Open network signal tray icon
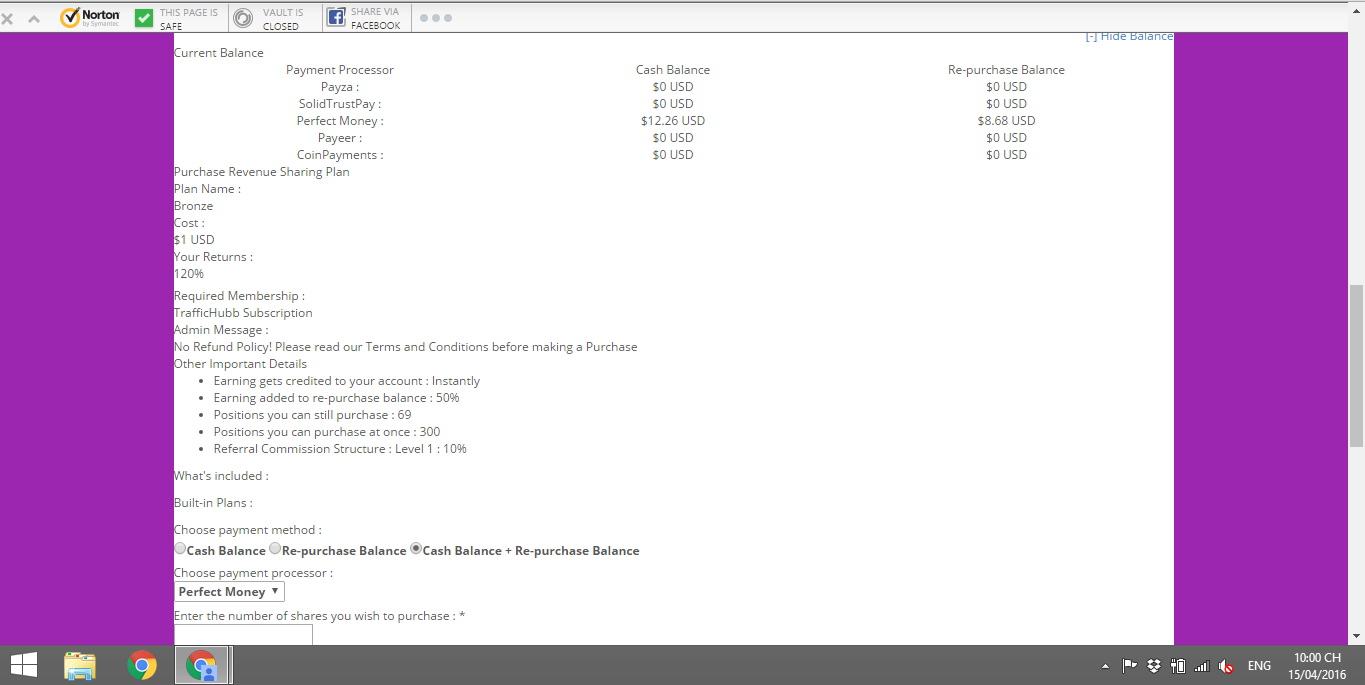Viewport: 1365px width, 685px height. click(1202, 666)
